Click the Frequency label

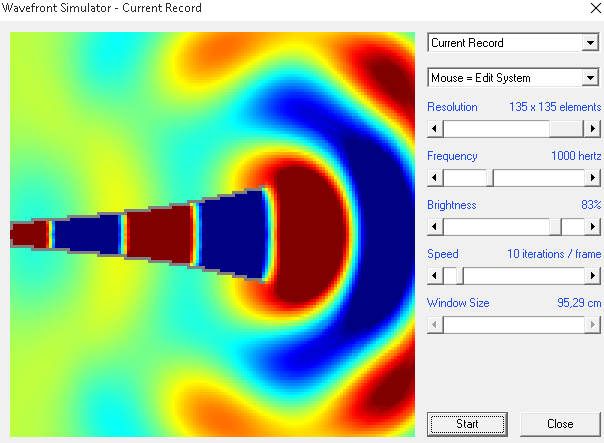pos(452,156)
